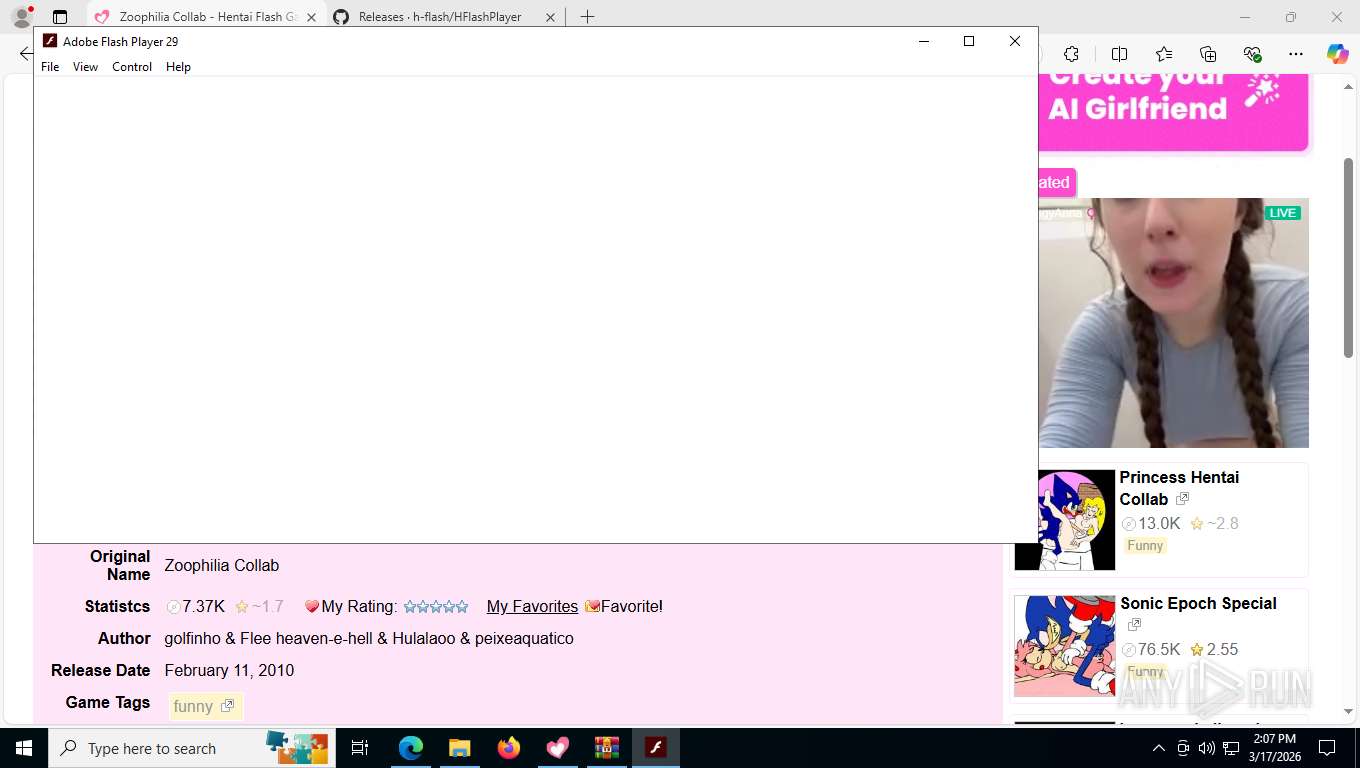Screen dimensions: 1360x768
Task: Open Edge Settings and more menu
Action: (x=1296, y=54)
